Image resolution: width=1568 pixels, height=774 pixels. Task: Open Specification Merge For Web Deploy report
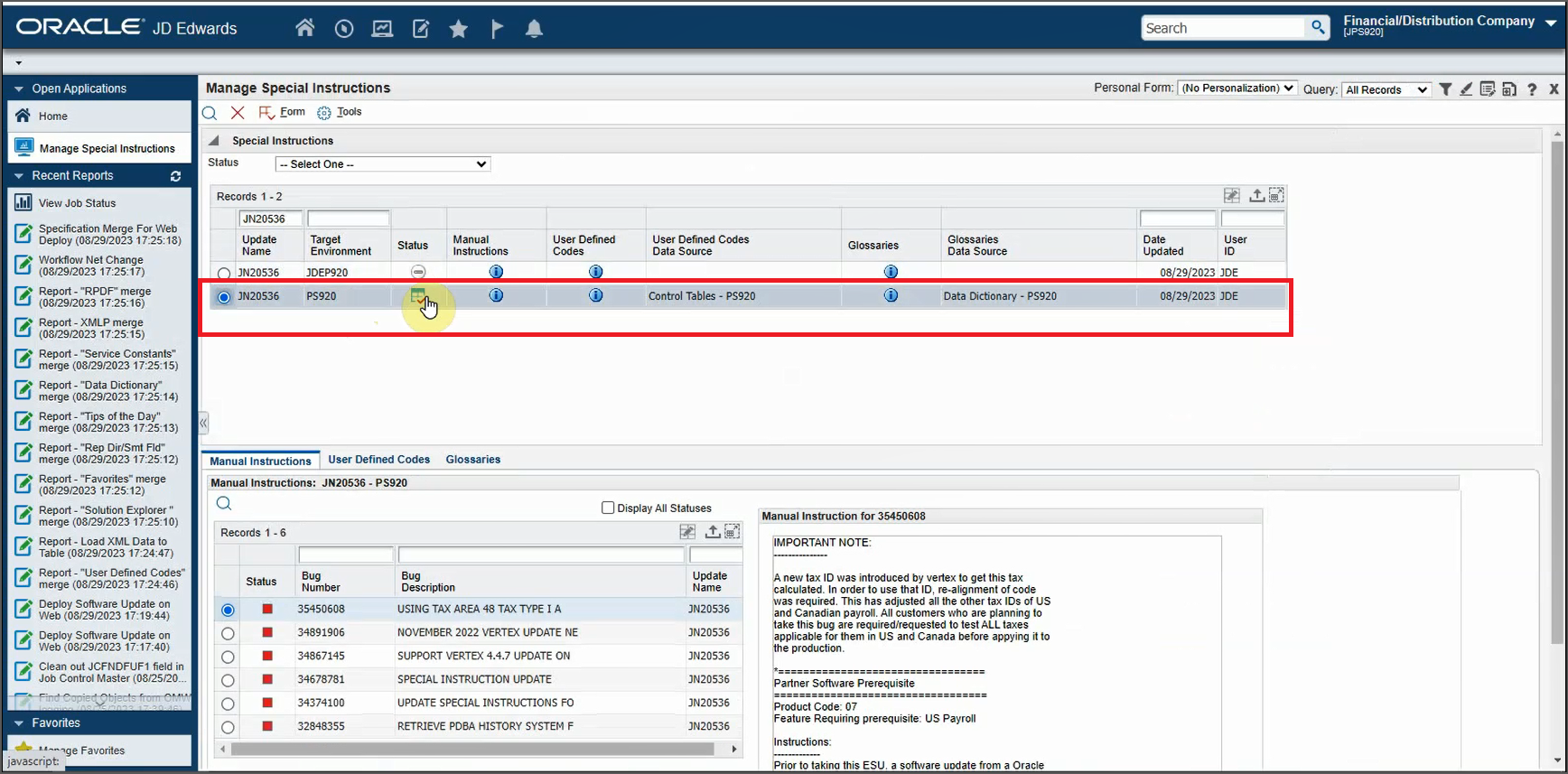[109, 235]
